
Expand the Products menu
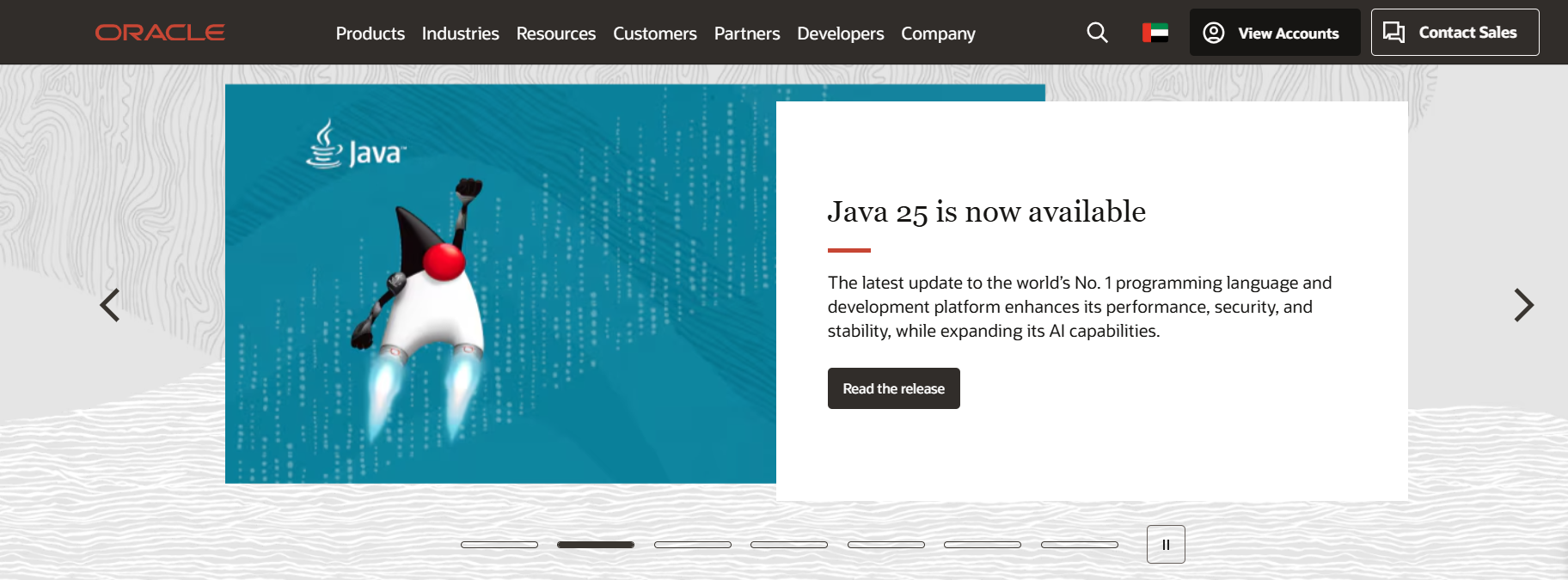[370, 34]
